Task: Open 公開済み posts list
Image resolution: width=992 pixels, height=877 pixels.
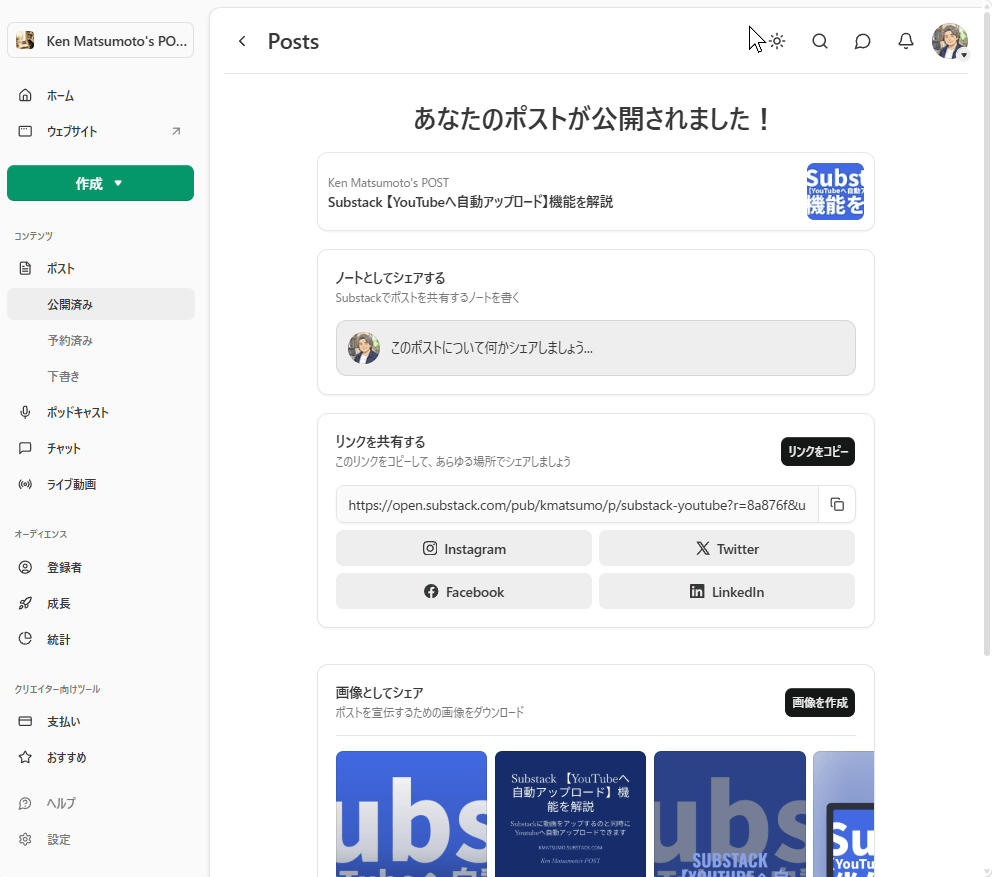Action: (x=101, y=304)
